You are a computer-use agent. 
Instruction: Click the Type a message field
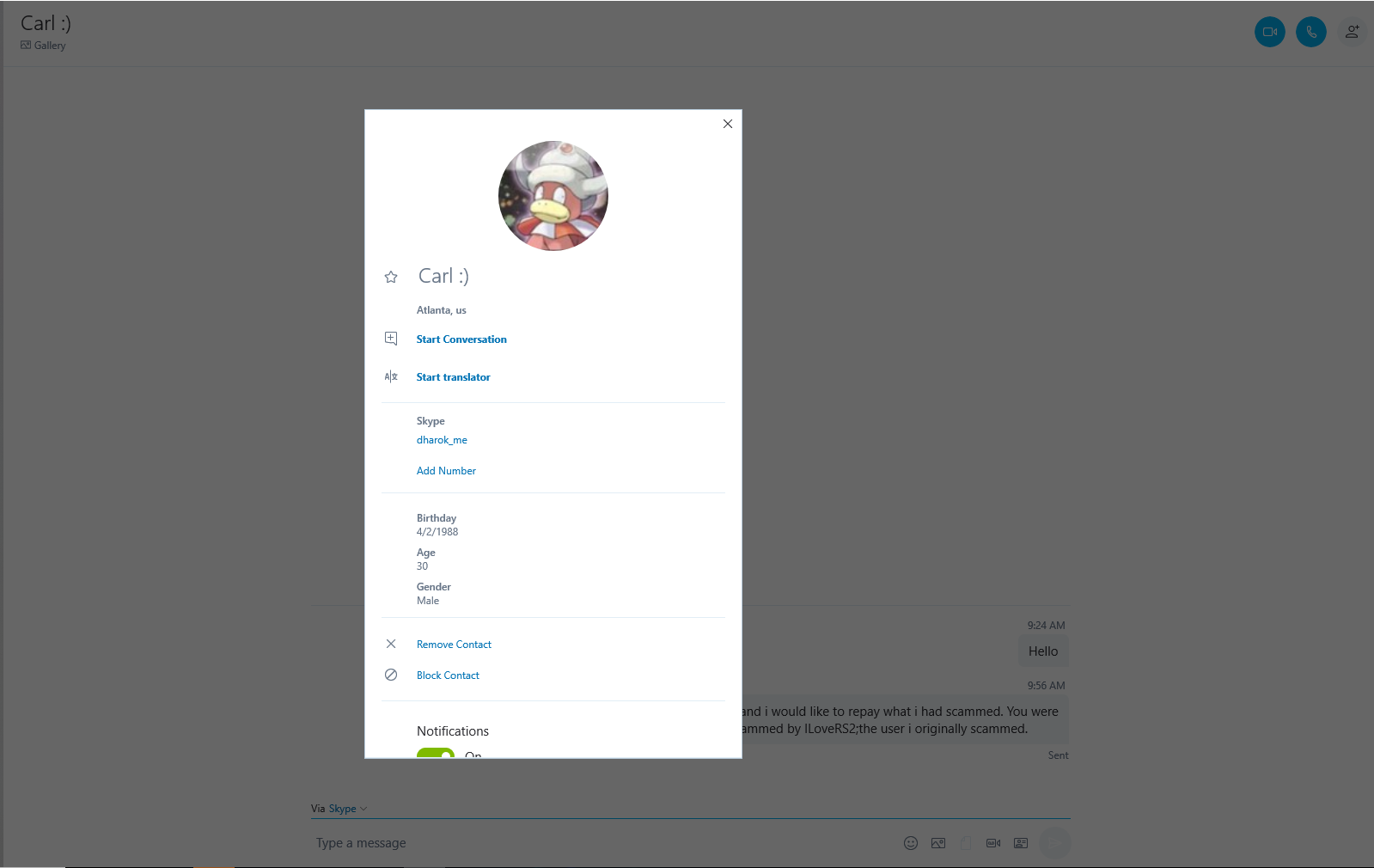[602, 843]
